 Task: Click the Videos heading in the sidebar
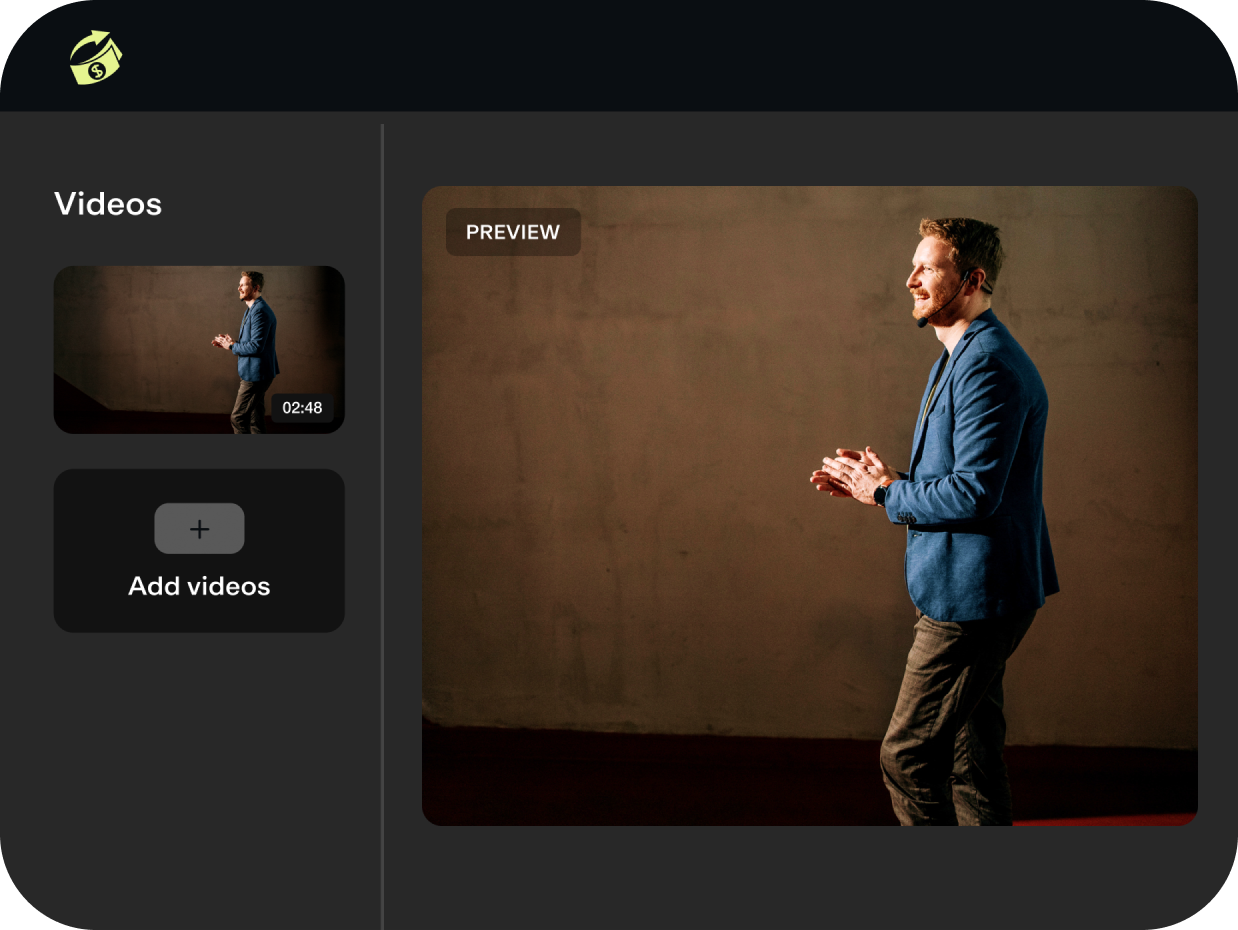click(108, 204)
